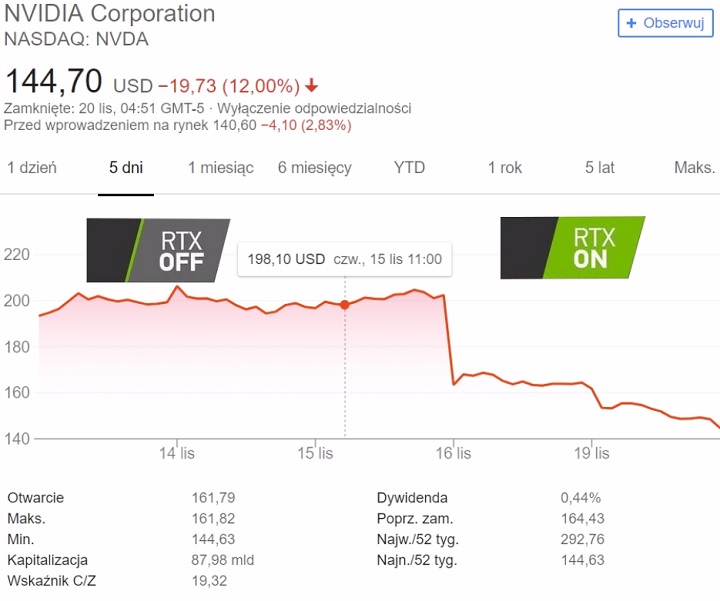Show the 5 lat chart range
720x601 pixels.
pos(600,167)
